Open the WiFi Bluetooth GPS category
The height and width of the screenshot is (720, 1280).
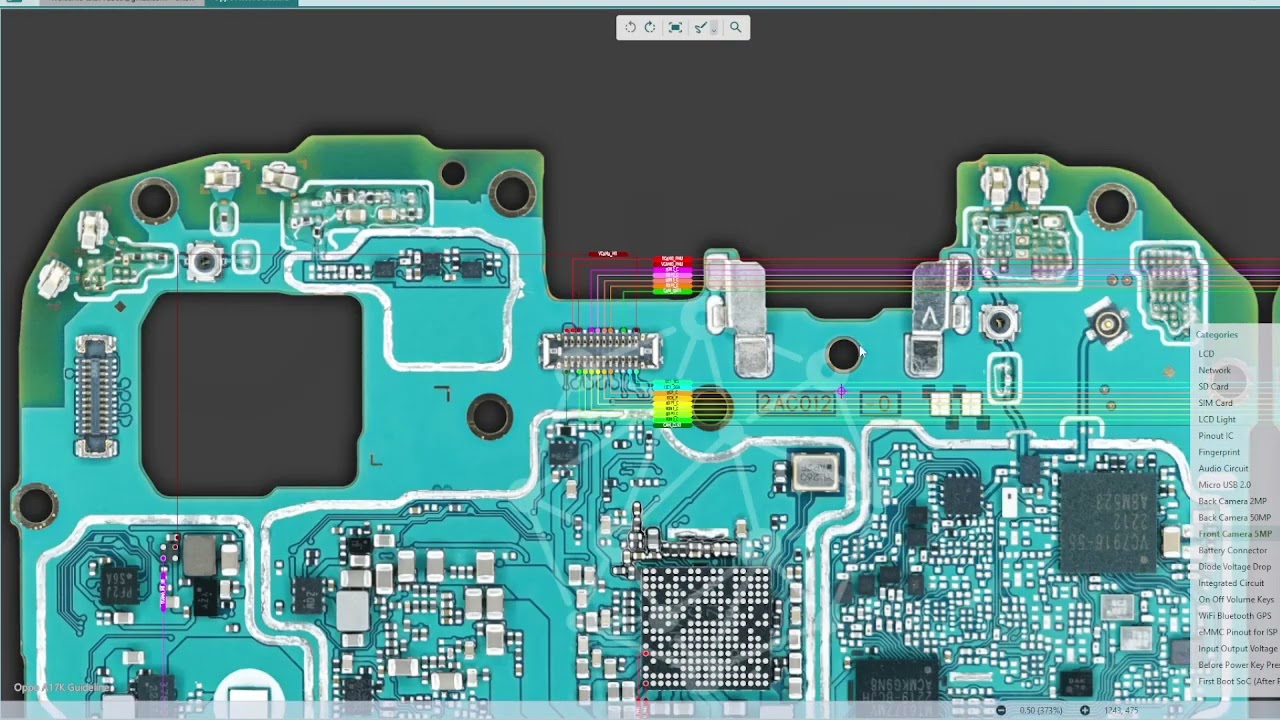pos(1235,616)
